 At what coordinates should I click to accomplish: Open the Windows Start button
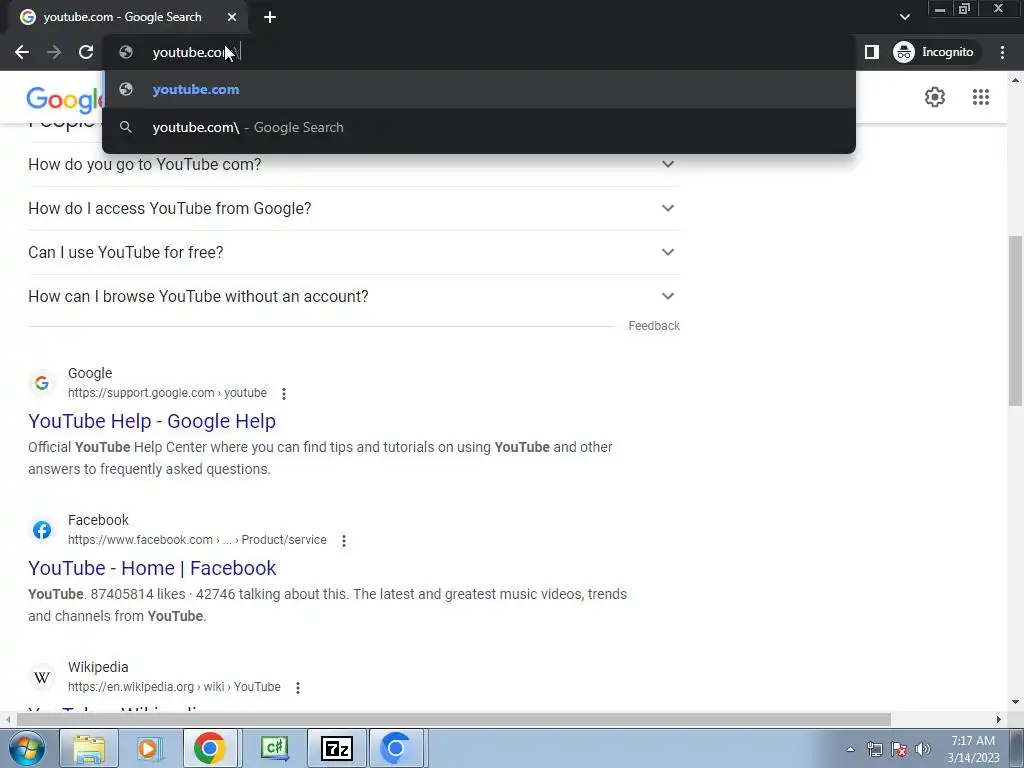pos(27,748)
